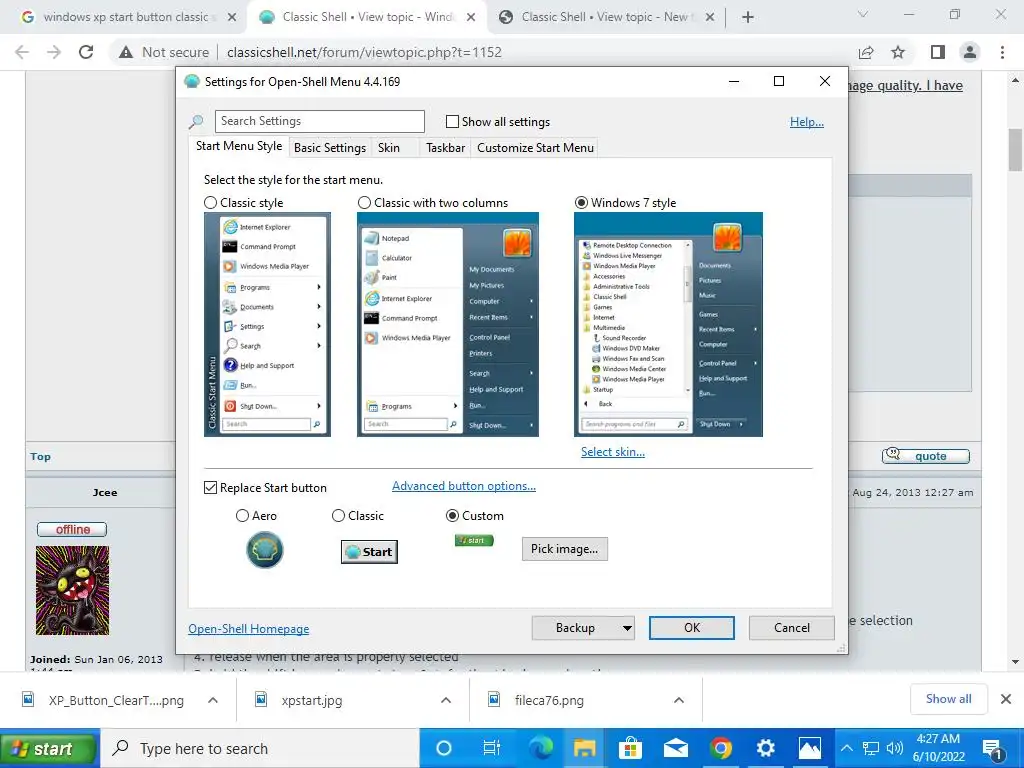
Task: Expand options for XP_Button_ClearT download
Action: 213,700
